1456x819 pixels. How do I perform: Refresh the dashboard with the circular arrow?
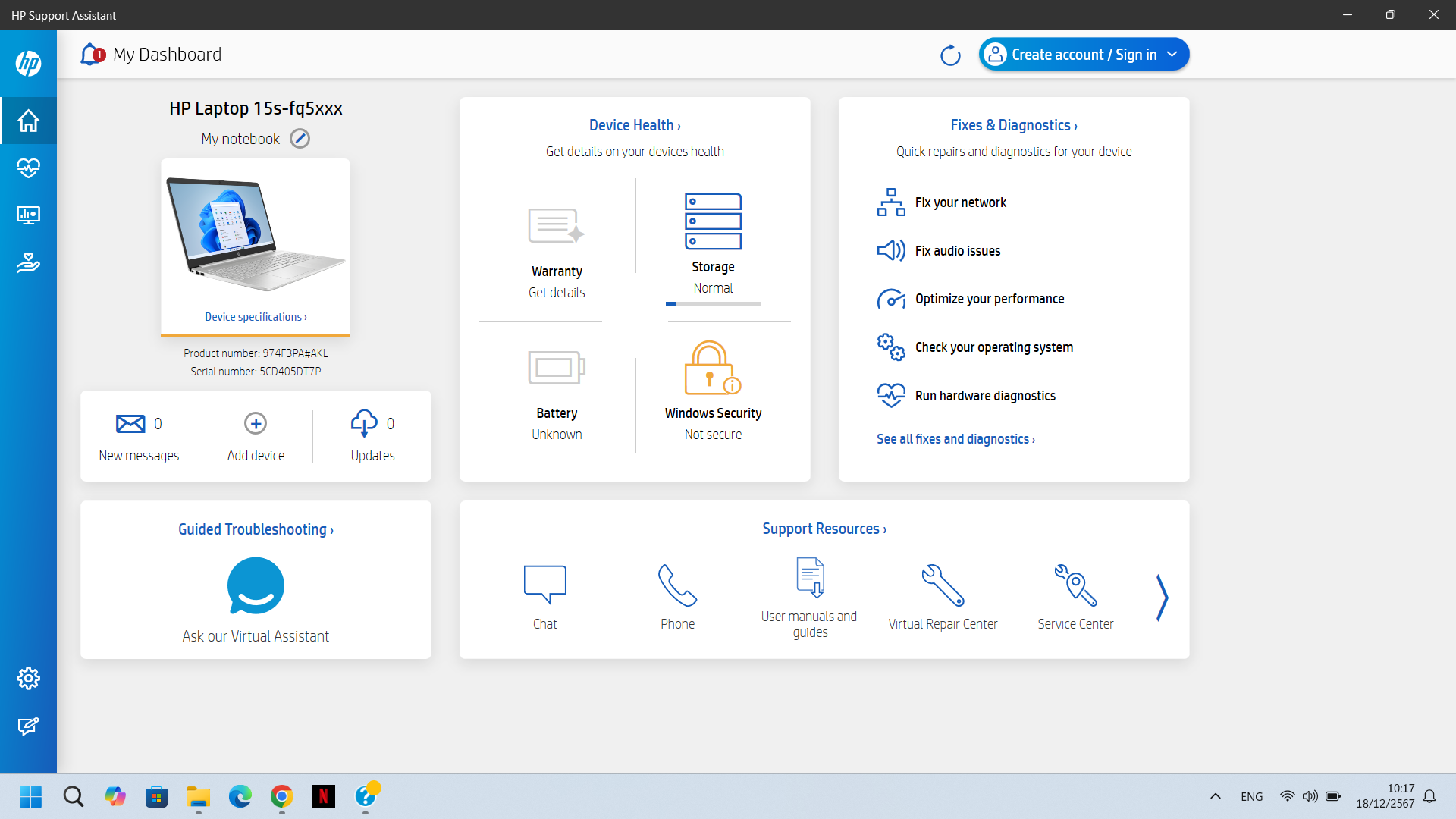(x=950, y=55)
